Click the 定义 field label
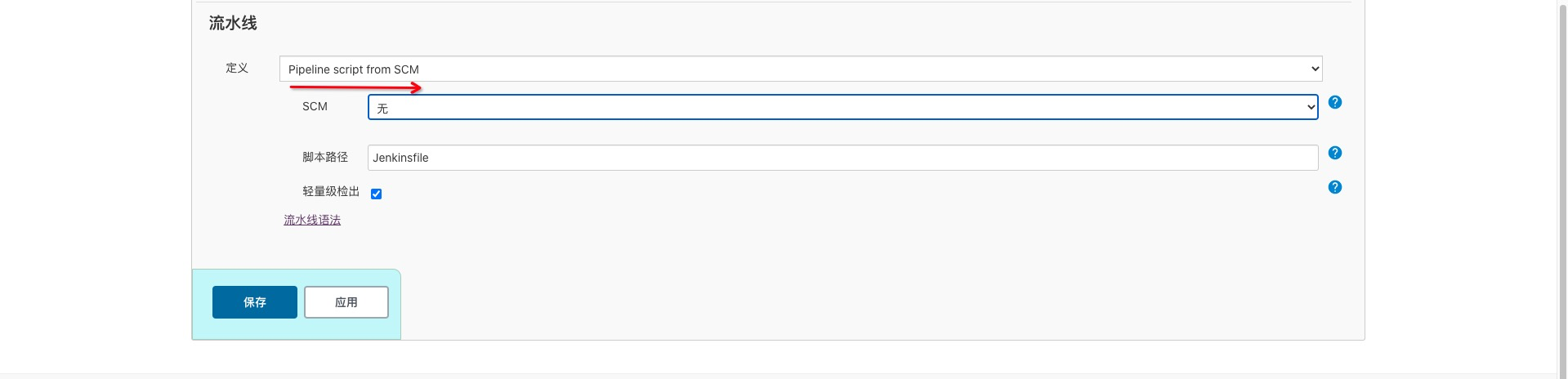This screenshot has height=379, width=1568. click(237, 68)
